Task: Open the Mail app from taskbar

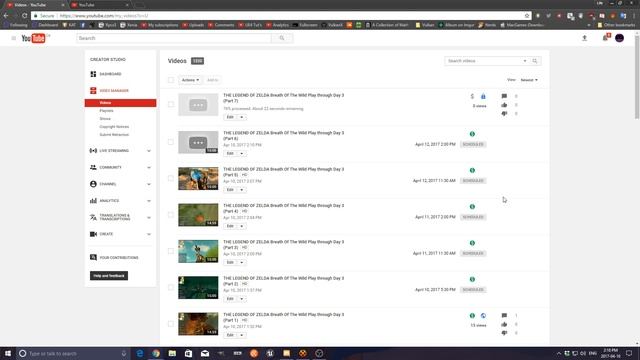Action: pos(205,353)
